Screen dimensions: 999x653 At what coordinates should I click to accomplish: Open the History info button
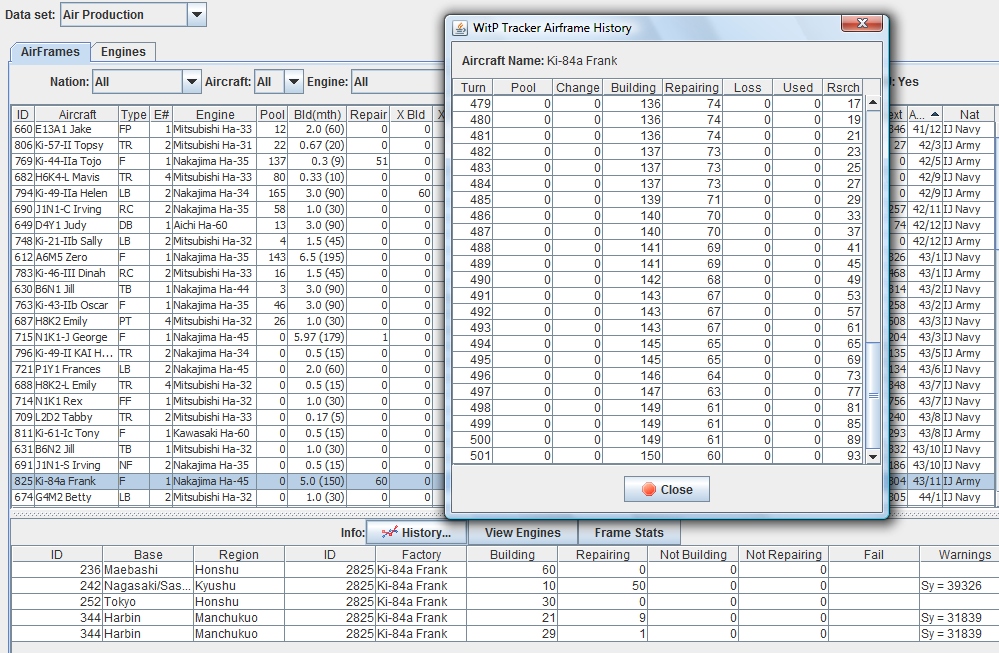click(x=416, y=533)
